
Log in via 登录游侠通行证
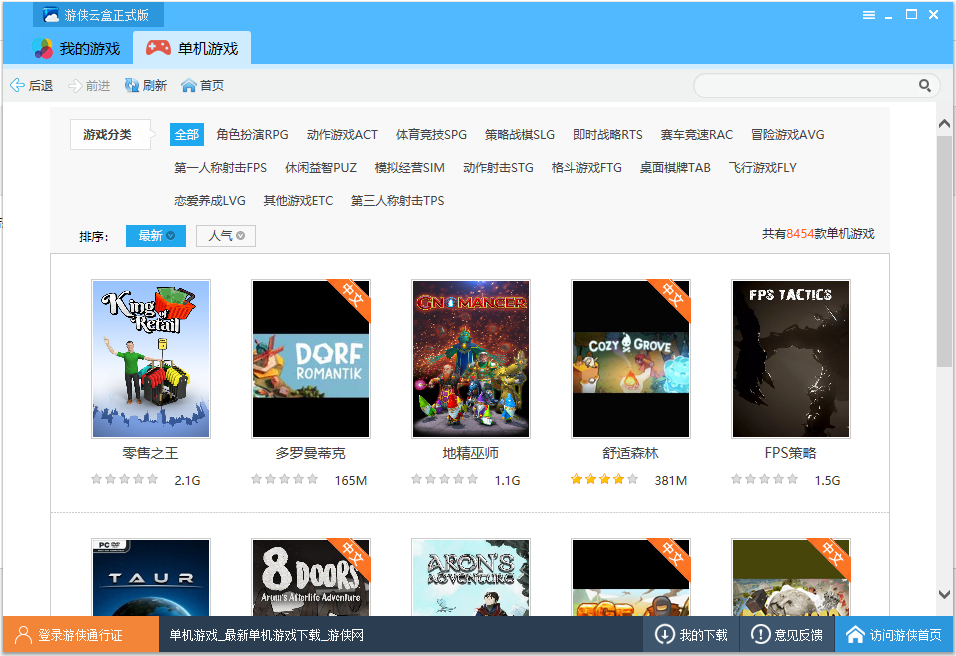click(x=80, y=635)
